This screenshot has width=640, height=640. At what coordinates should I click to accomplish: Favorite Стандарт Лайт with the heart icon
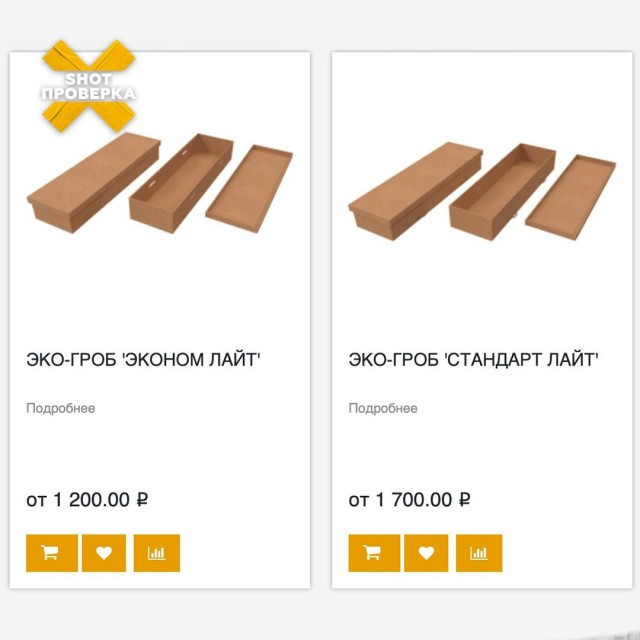click(x=427, y=553)
